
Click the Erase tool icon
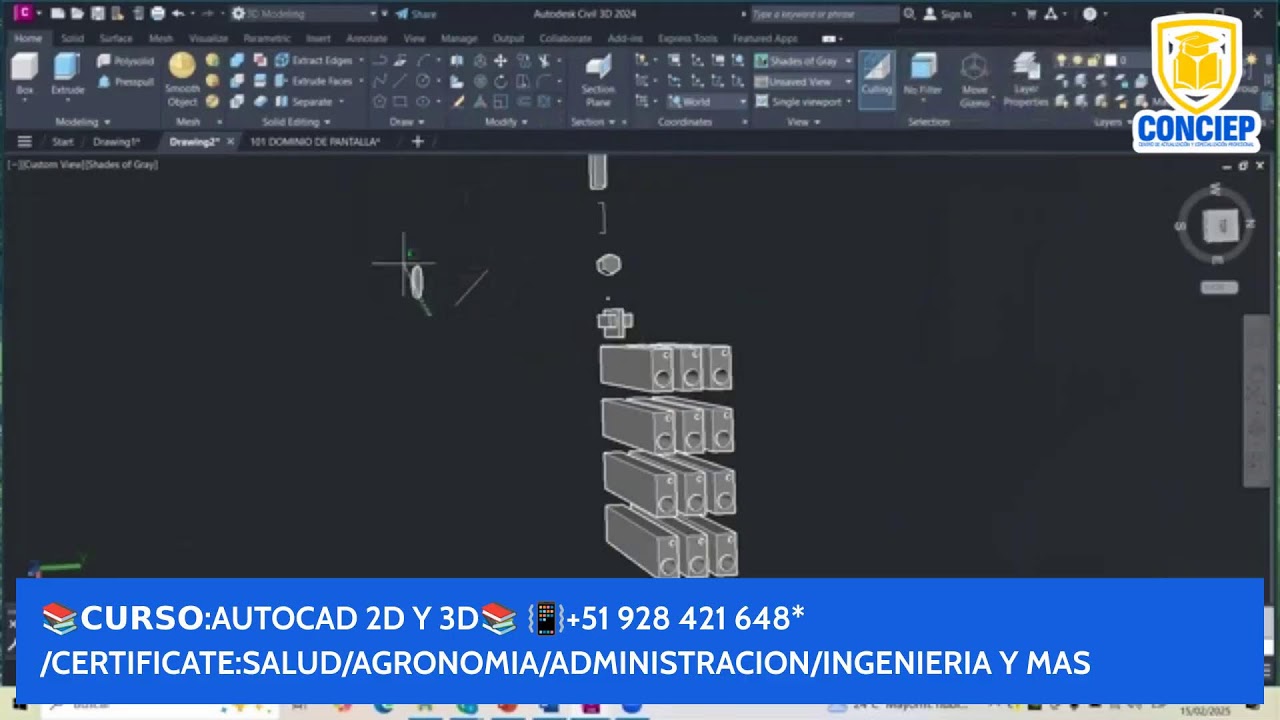pyautogui.click(x=459, y=101)
